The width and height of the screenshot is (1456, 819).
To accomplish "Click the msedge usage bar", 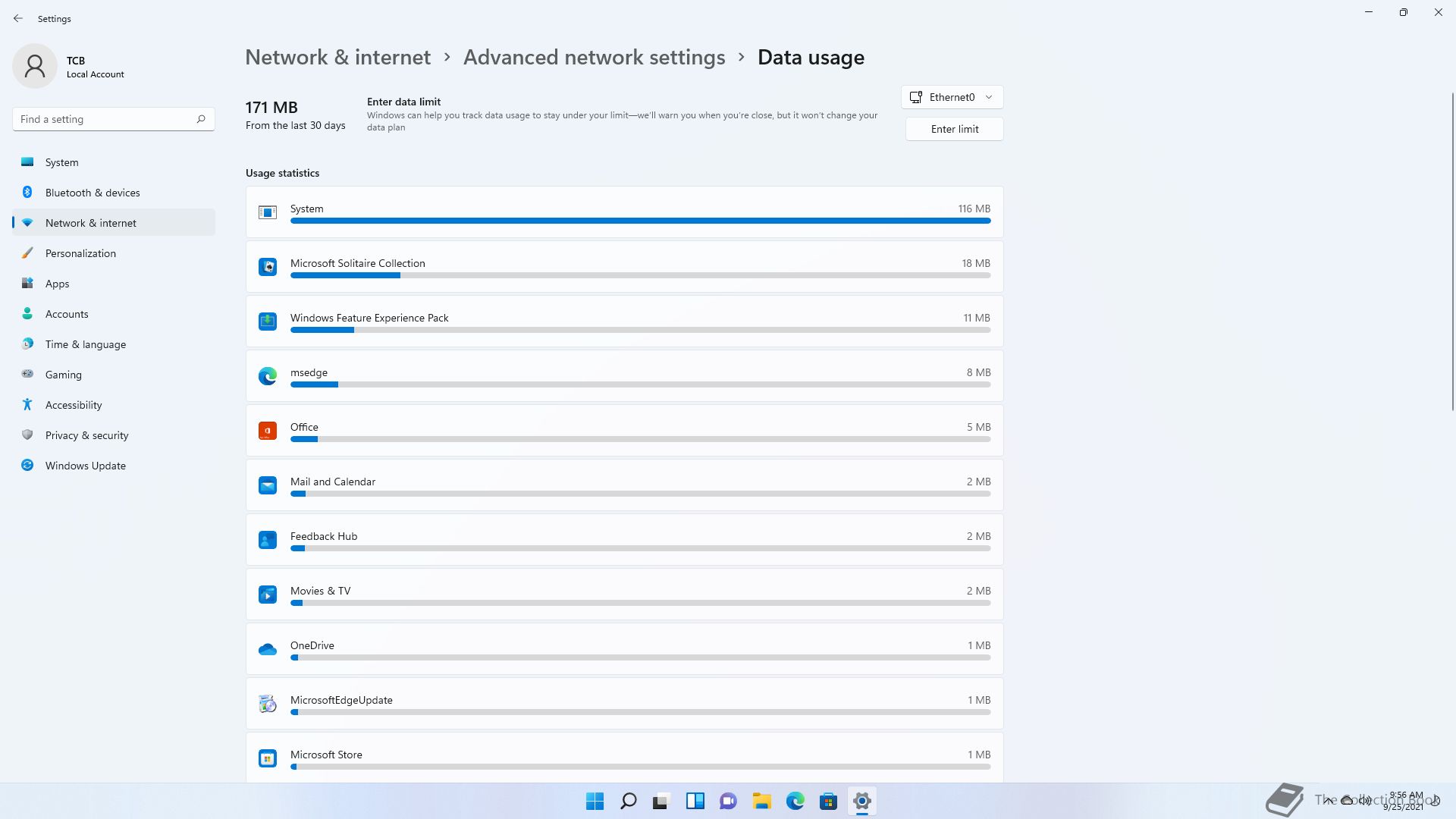I will pyautogui.click(x=641, y=384).
